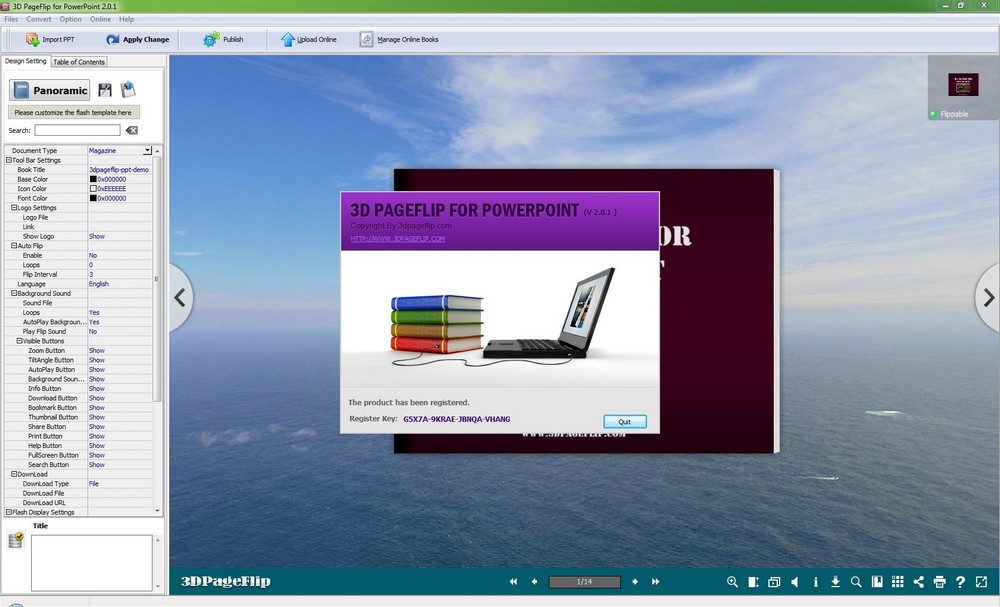Open Manage Online Books

click(399, 40)
